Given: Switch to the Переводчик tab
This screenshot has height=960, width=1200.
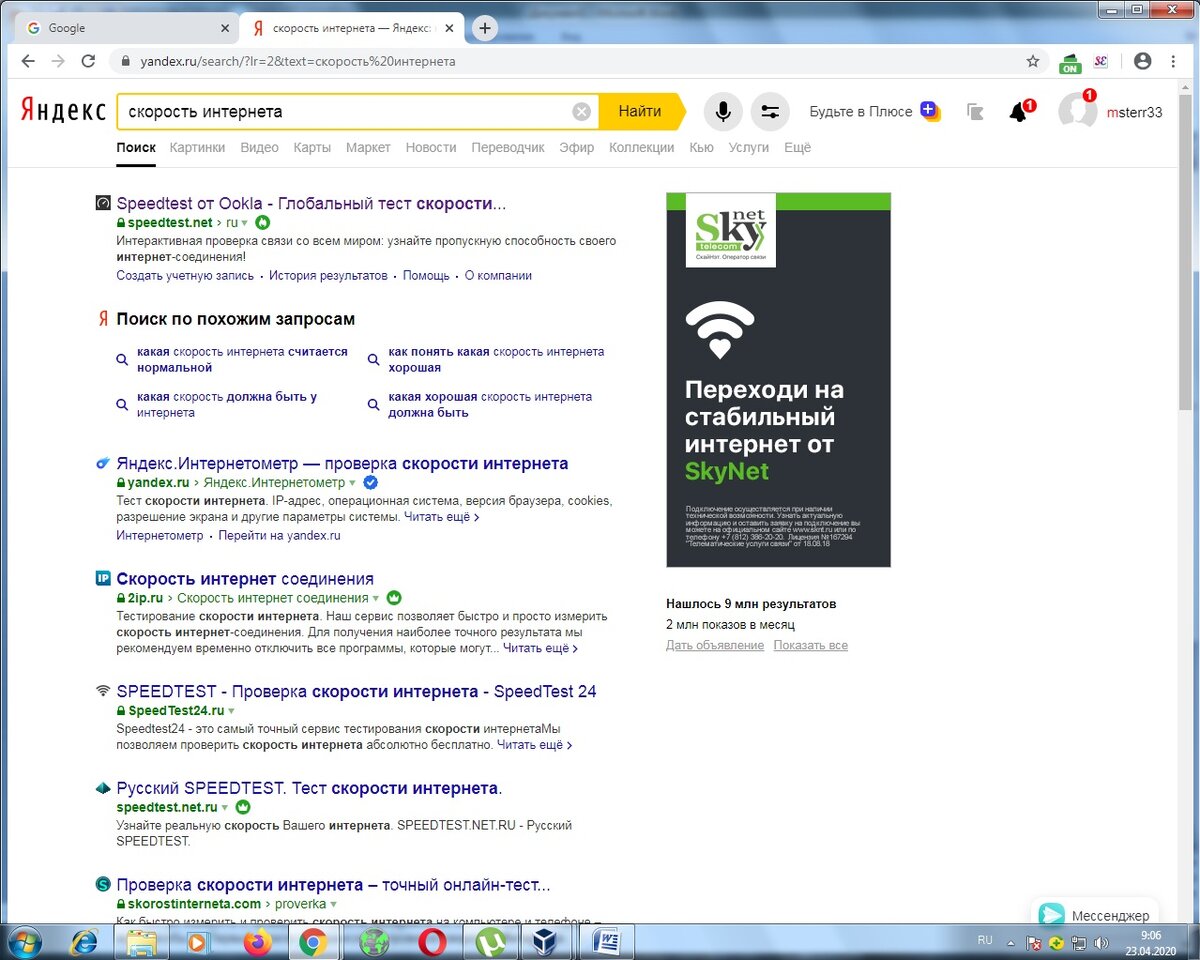Looking at the screenshot, I should pyautogui.click(x=508, y=147).
